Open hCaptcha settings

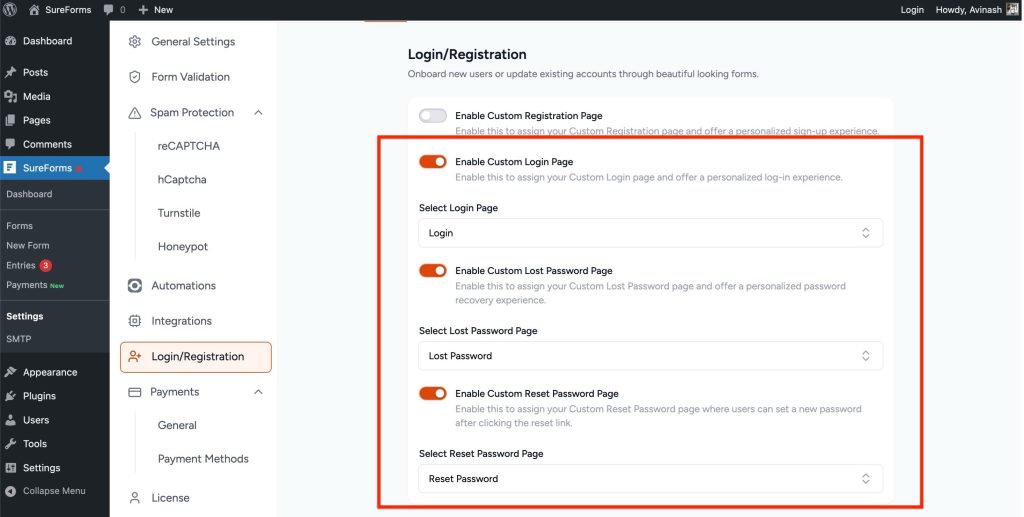click(182, 180)
